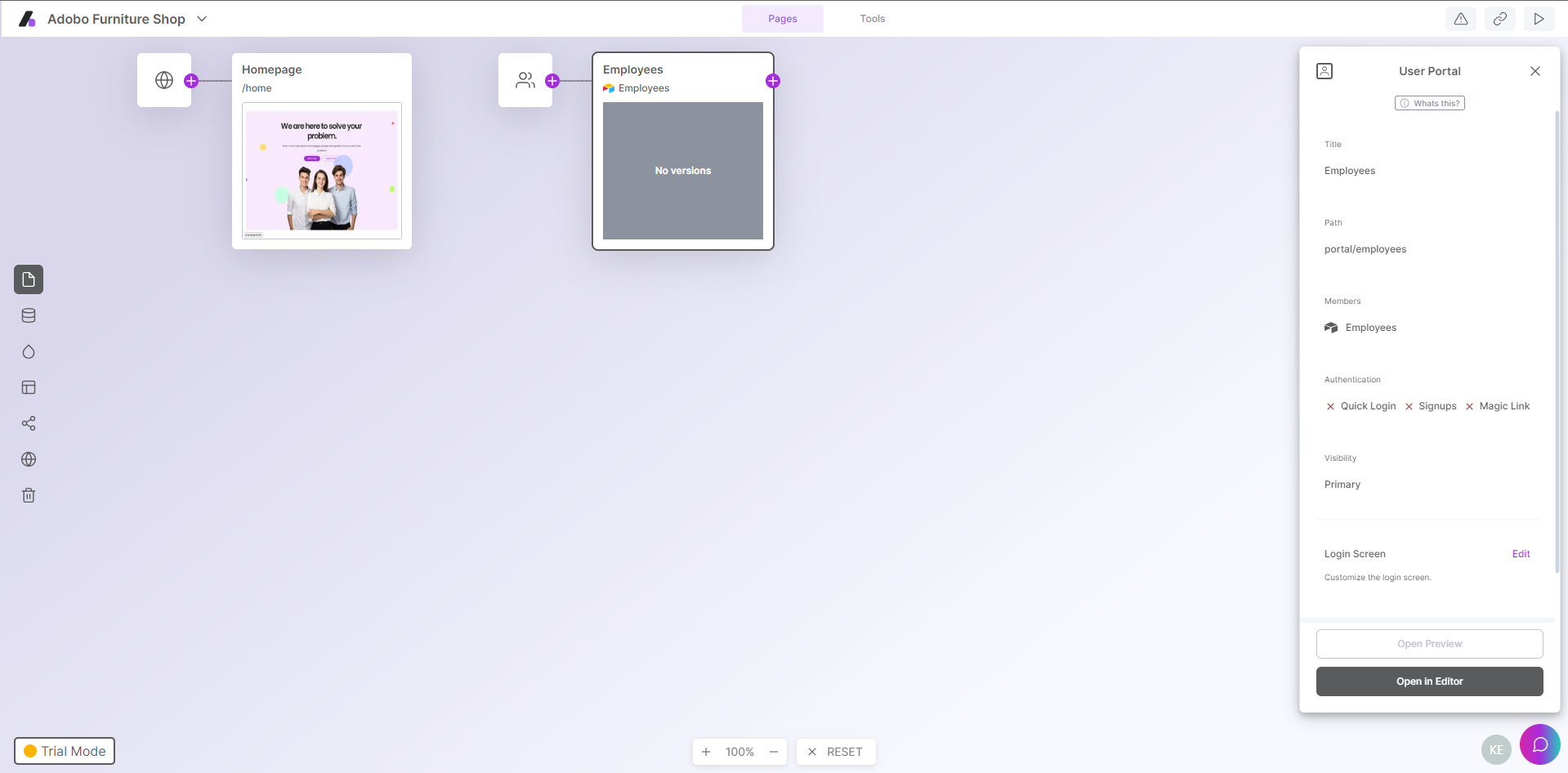This screenshot has width=1568, height=773.
Task: Open the chat support bubble
Action: click(1540, 744)
